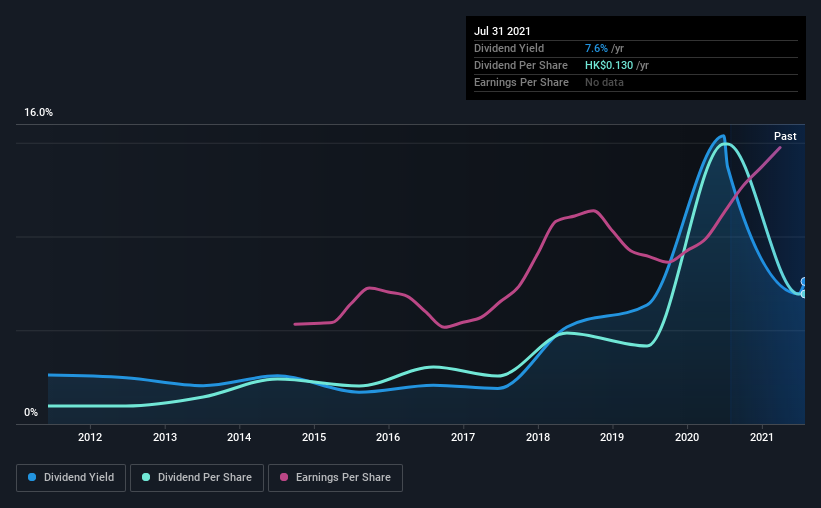Image resolution: width=821 pixels, height=508 pixels.
Task: Click the teal Dividend Per Share legend dot
Action: [x=147, y=478]
